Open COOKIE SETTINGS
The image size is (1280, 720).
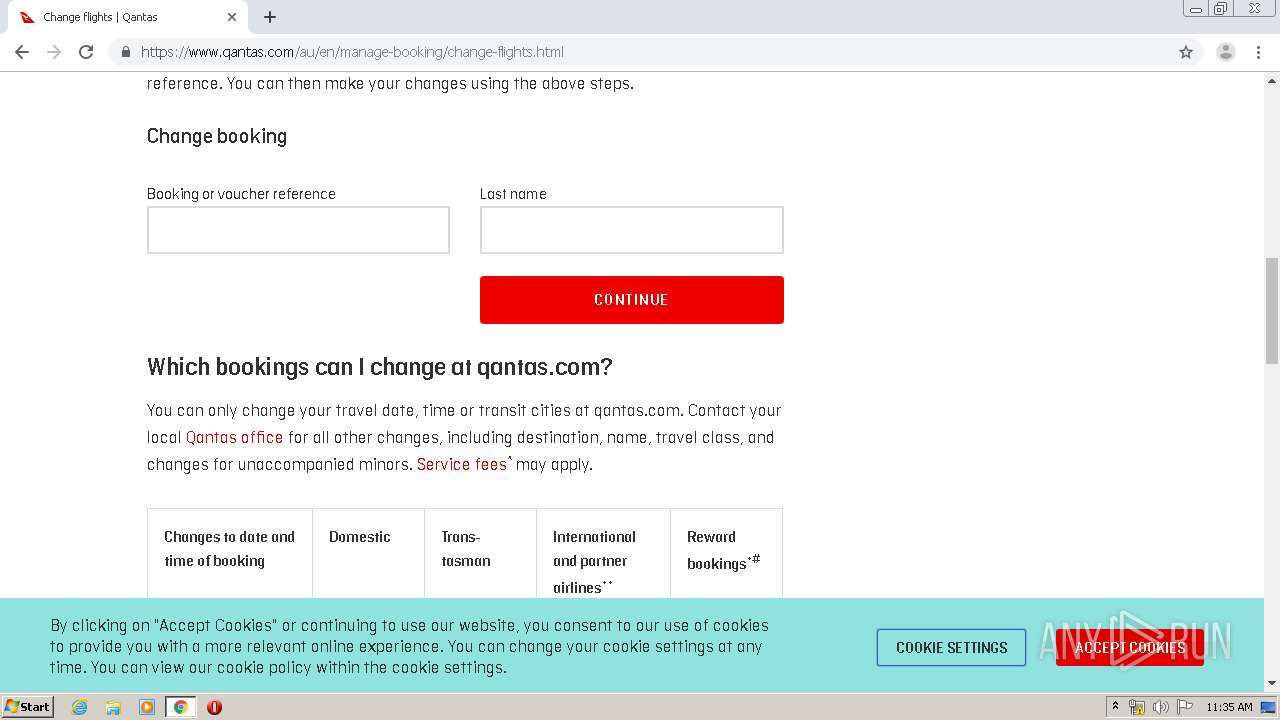click(951, 647)
